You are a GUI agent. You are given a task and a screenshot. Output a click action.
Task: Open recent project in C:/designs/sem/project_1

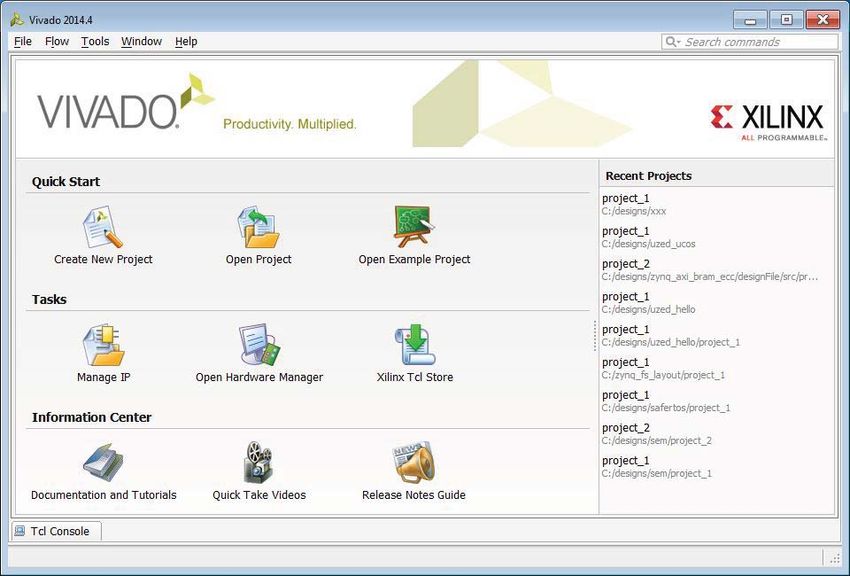717,467
